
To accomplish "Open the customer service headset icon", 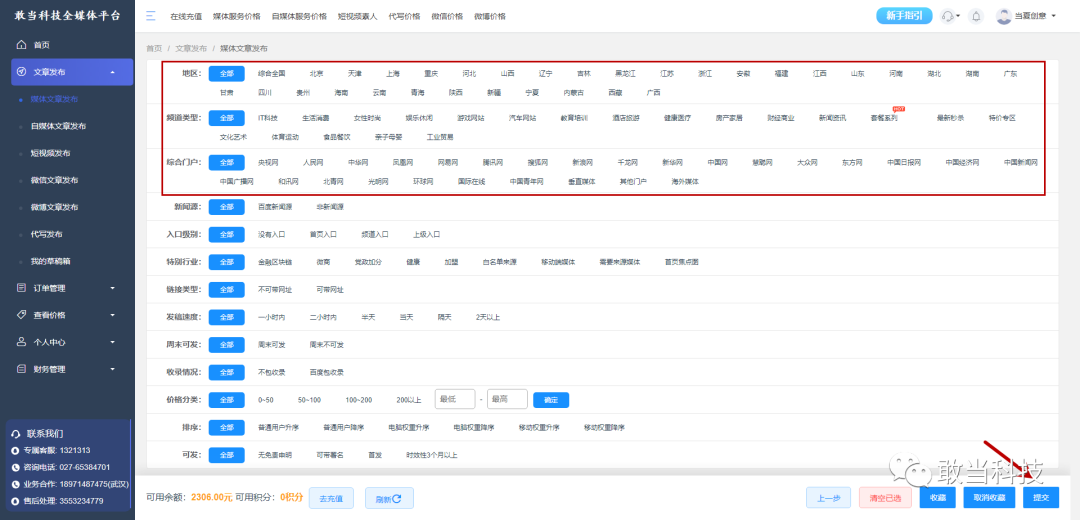I will [948, 16].
